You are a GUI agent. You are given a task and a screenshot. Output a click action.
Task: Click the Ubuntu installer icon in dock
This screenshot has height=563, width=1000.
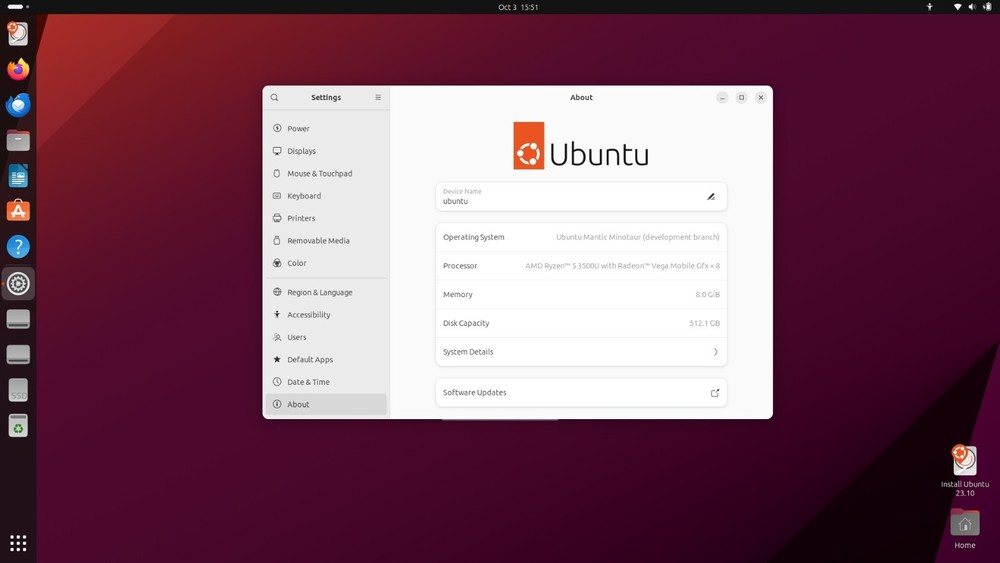point(18,33)
